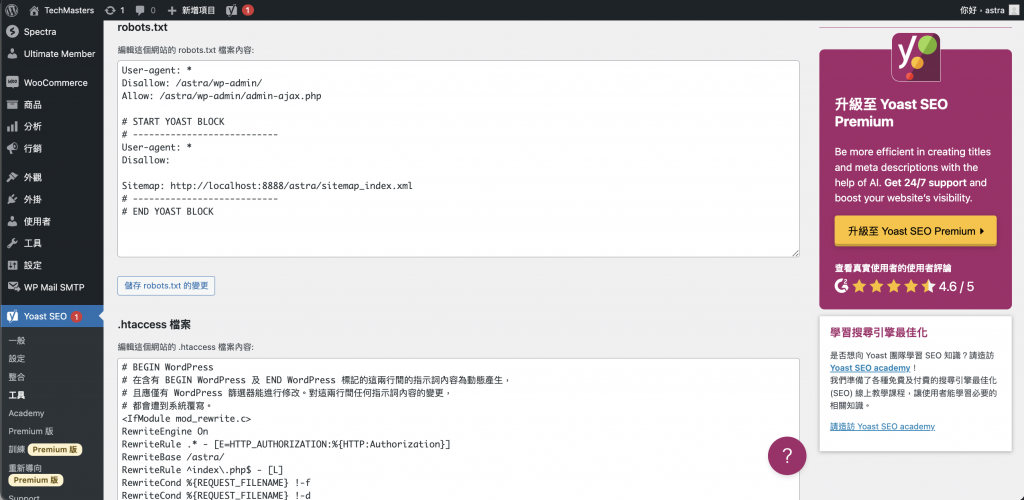Select the Yoast SEO sidebar menu

coord(52,317)
